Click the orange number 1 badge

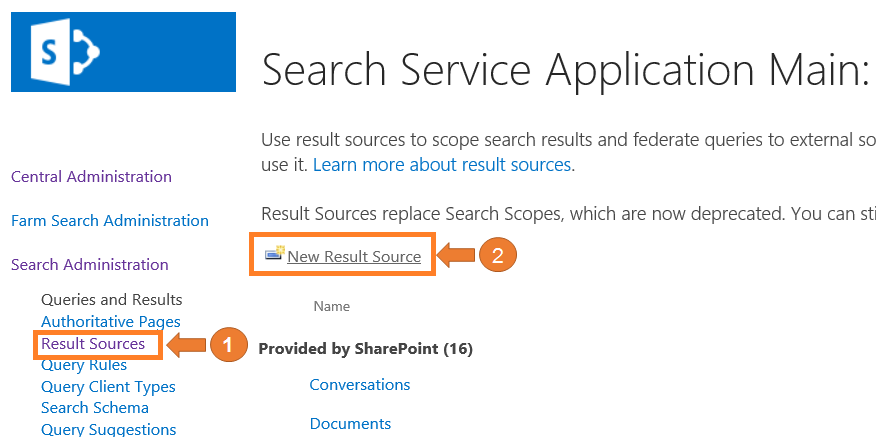[227, 345]
